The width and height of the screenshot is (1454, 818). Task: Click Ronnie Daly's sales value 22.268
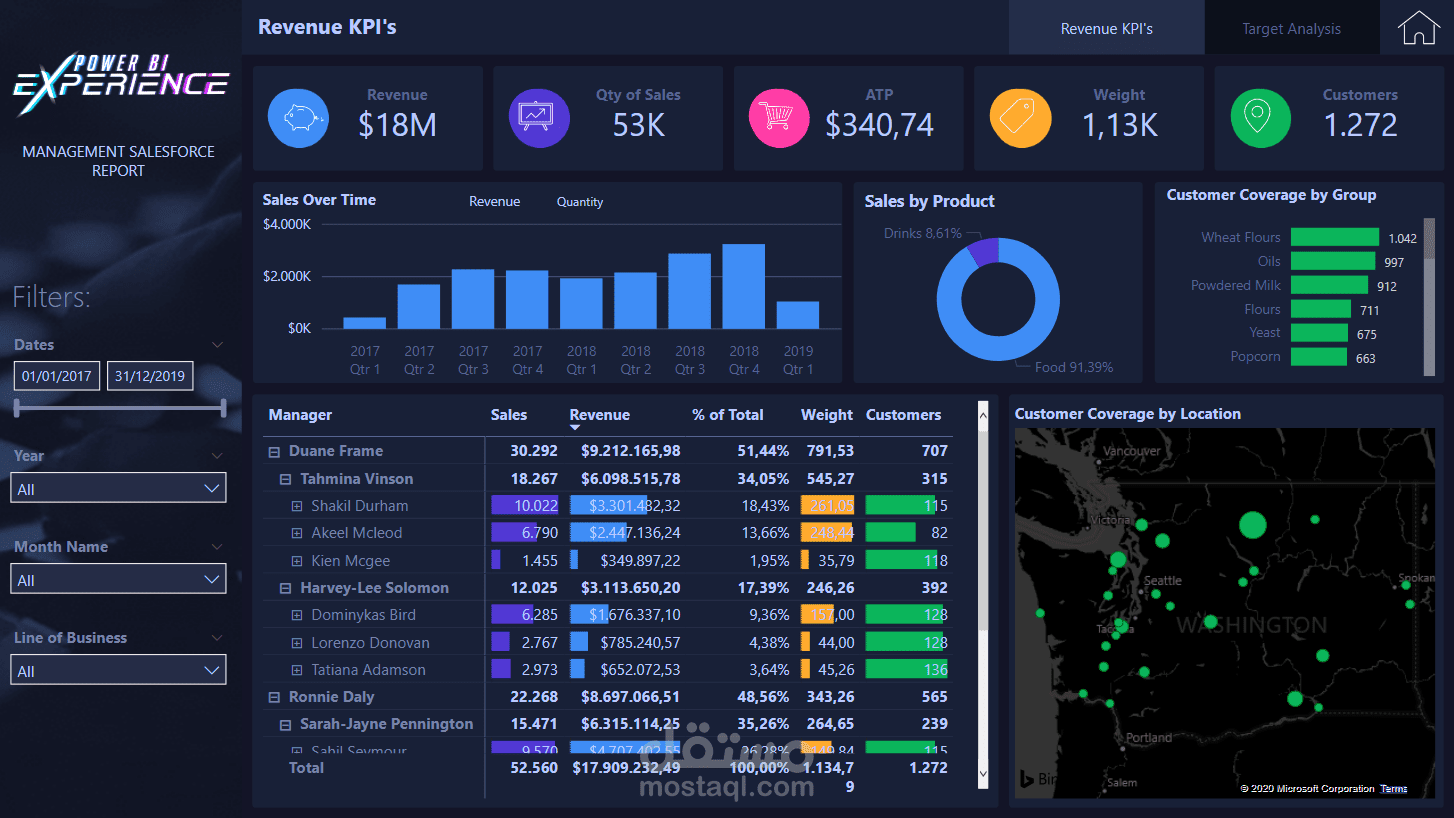[x=534, y=697]
